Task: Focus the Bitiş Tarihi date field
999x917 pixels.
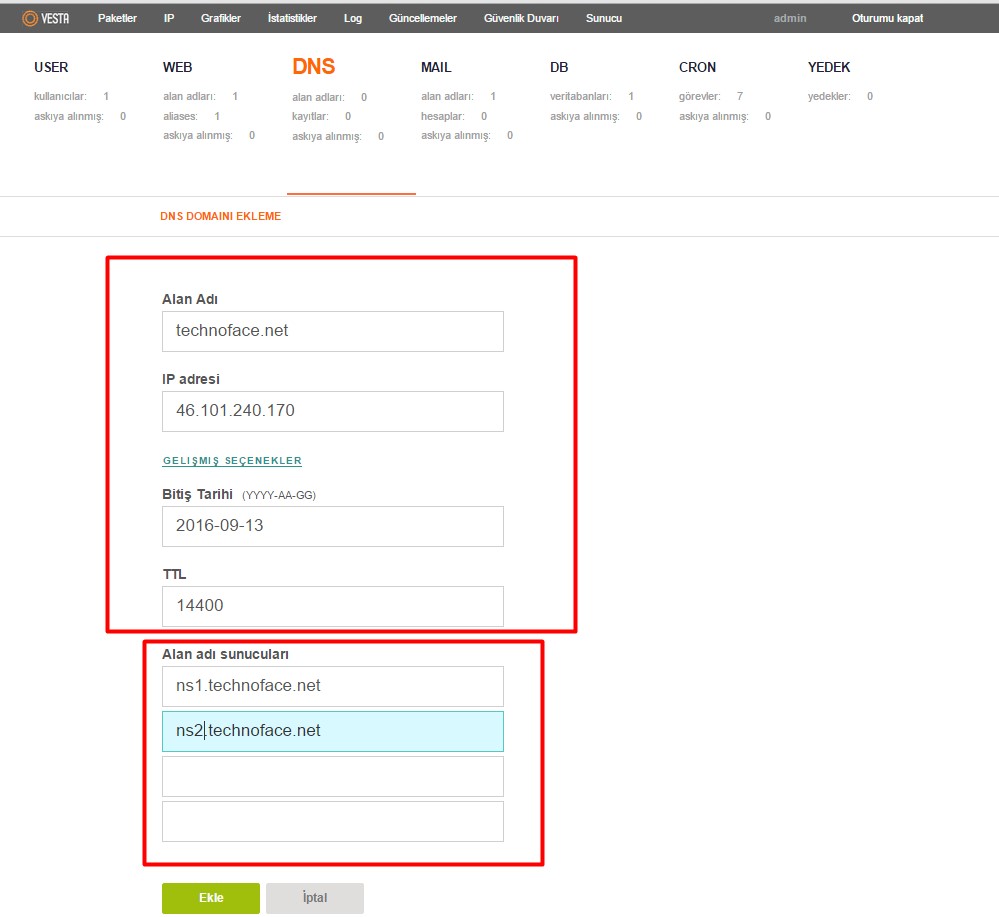Action: 332,526
